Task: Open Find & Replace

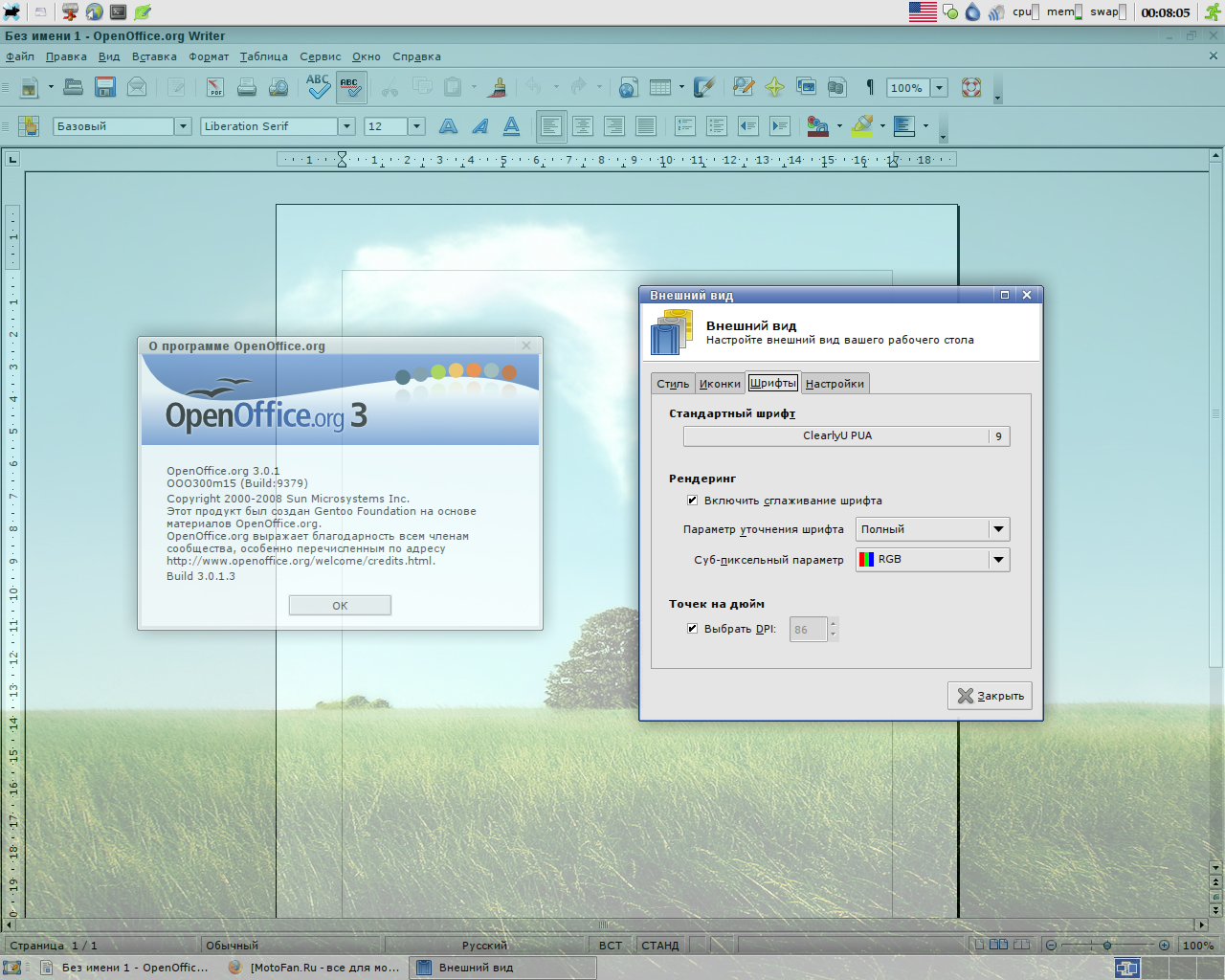Action: click(x=744, y=88)
